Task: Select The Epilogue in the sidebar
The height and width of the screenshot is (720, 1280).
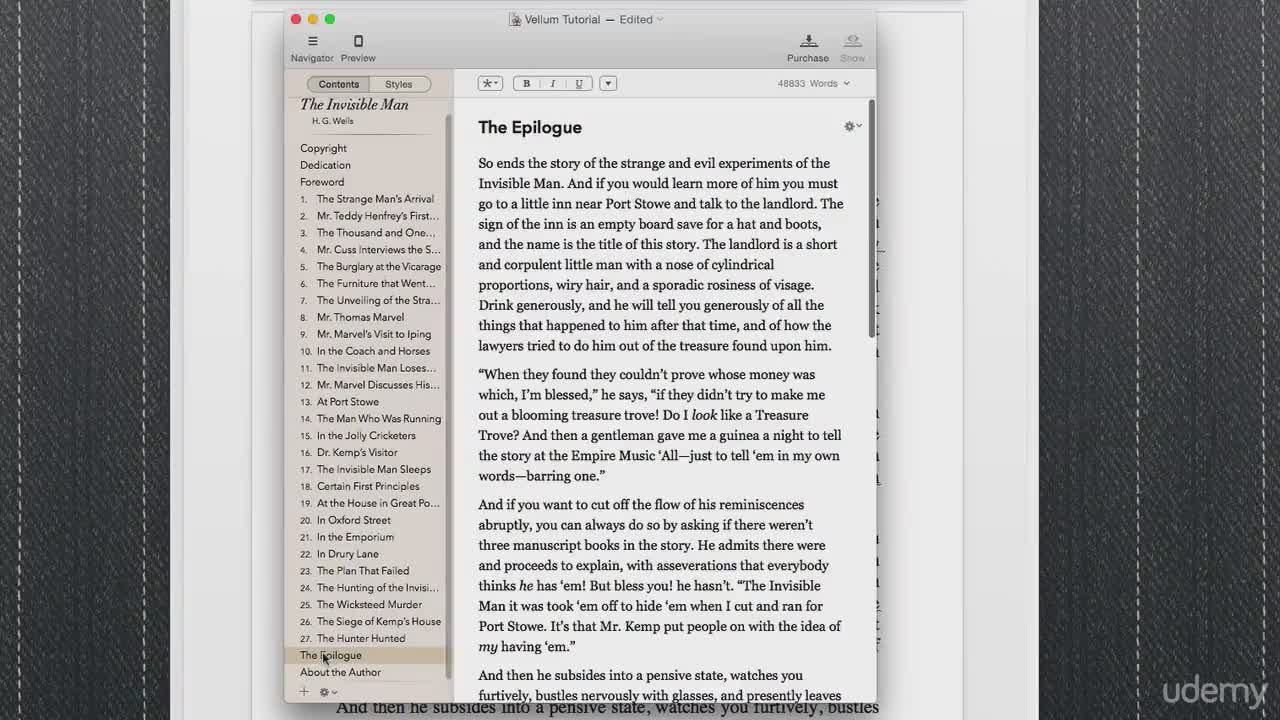Action: tap(331, 656)
